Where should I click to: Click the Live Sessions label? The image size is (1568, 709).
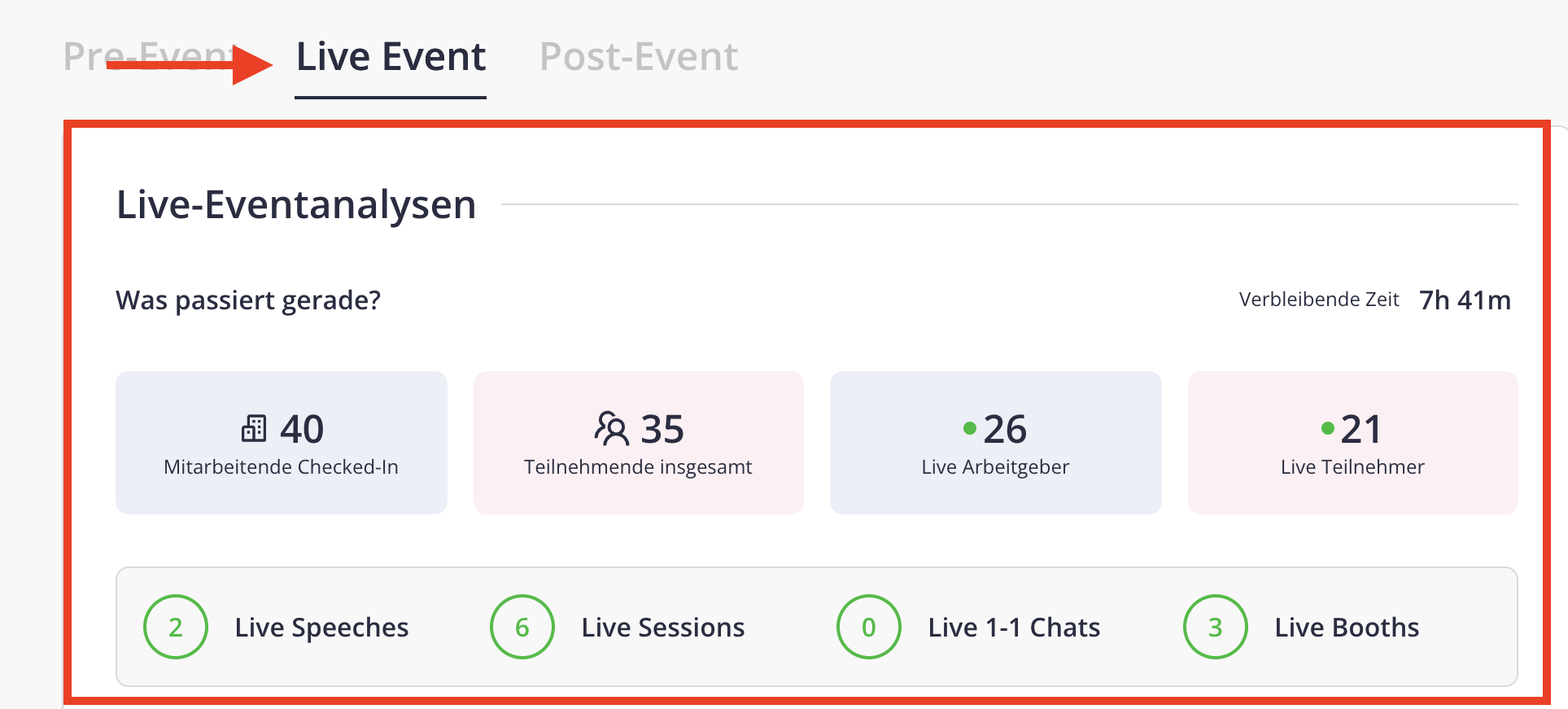tap(663, 628)
